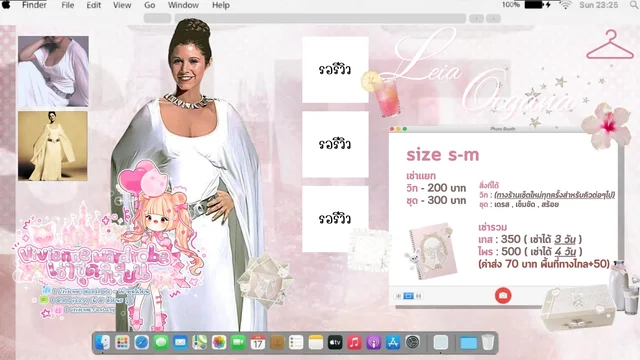The image size is (640, 360).
Task: Open the File menu
Action: tap(67, 5)
